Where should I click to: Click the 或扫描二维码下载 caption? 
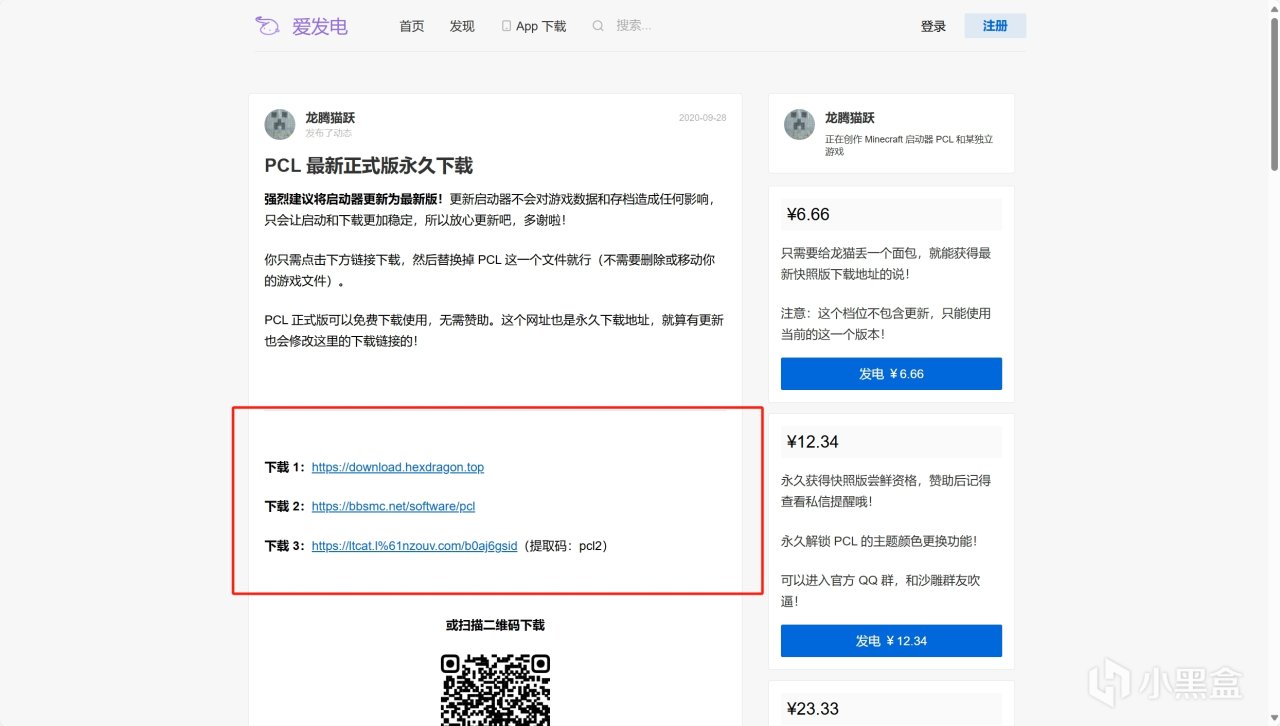tap(495, 625)
